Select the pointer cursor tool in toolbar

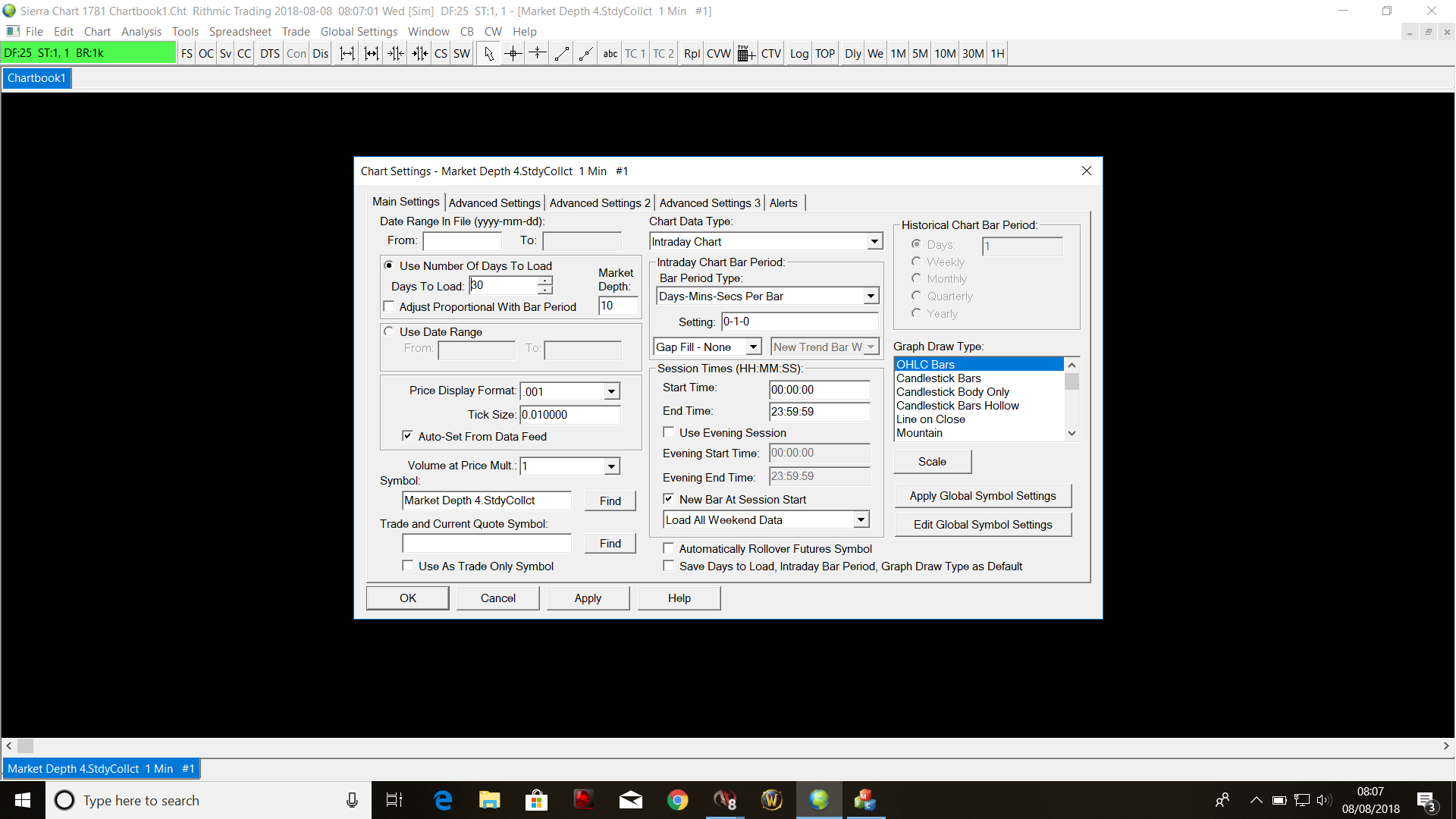(488, 53)
